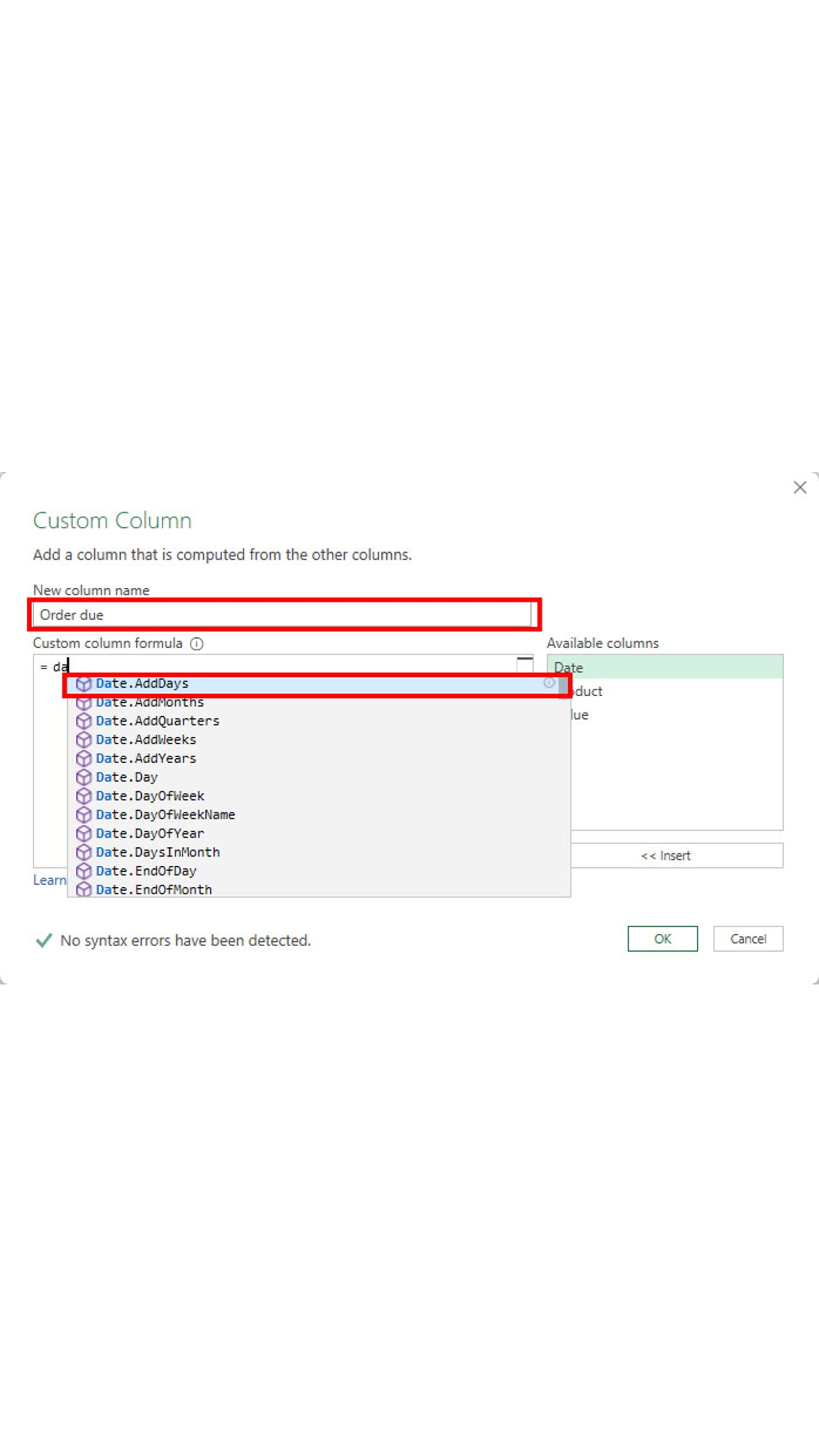The image size is (819, 1456).
Task: Pick Date.EndOfDay in the IntelliSense dropdown
Action: pos(146,870)
